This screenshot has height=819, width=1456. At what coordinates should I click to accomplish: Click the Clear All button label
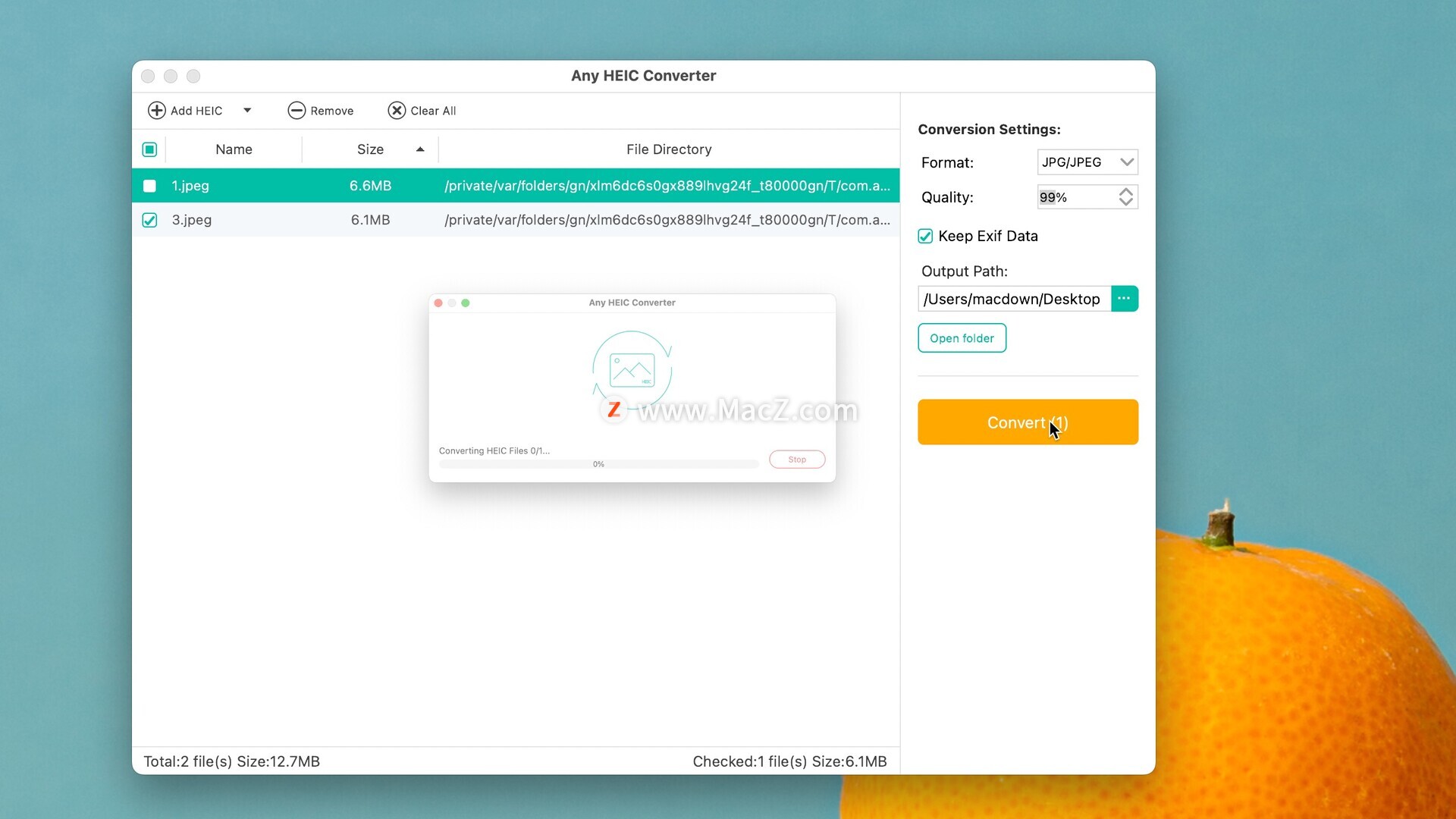pos(433,111)
